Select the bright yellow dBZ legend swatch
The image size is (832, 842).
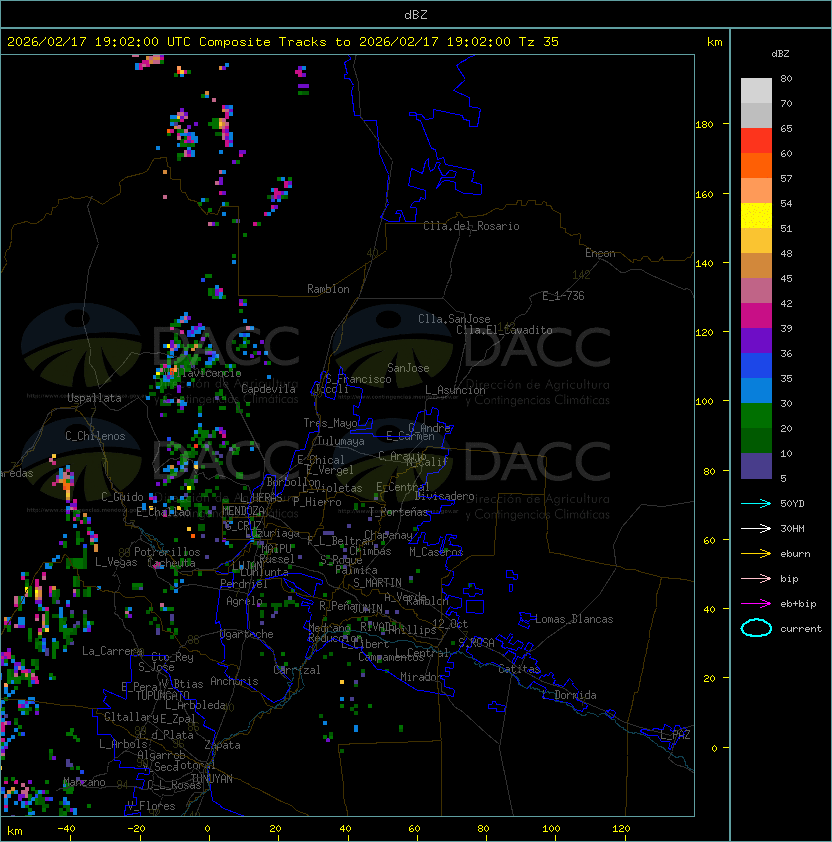click(x=756, y=216)
